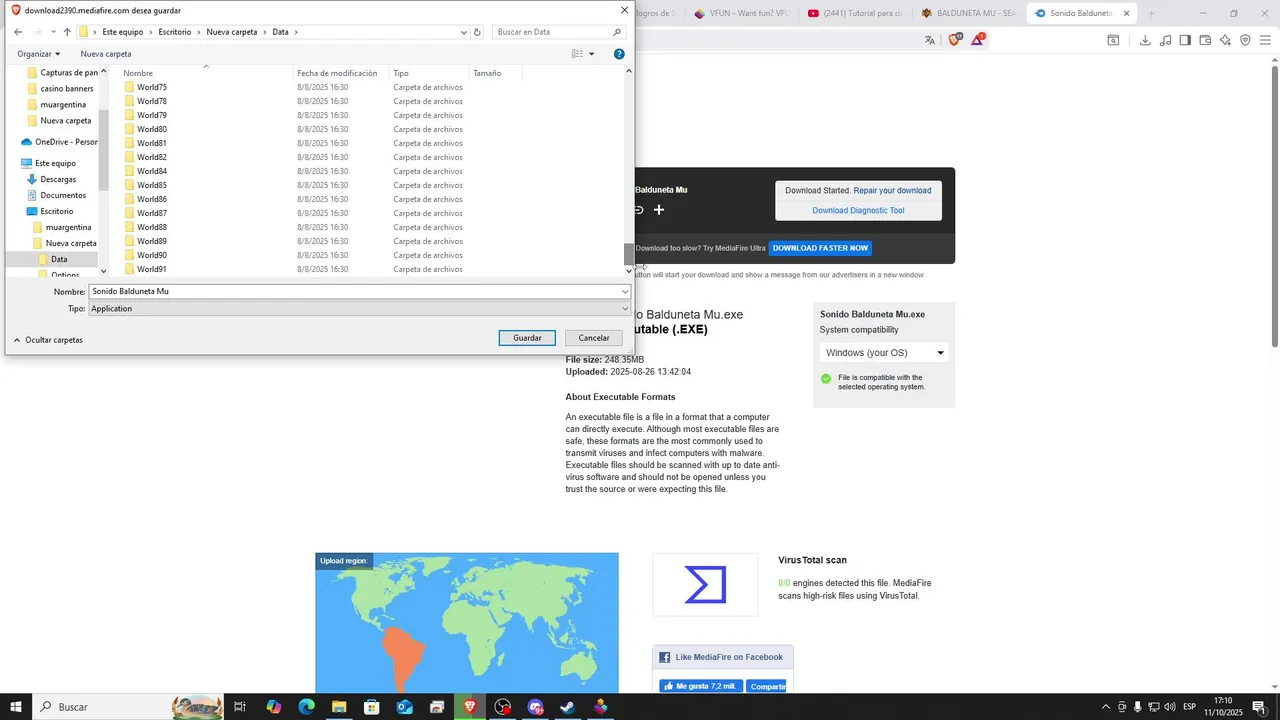The width and height of the screenshot is (1280, 720).
Task: Click the MediaFire Facebook icon
Action: (664, 657)
